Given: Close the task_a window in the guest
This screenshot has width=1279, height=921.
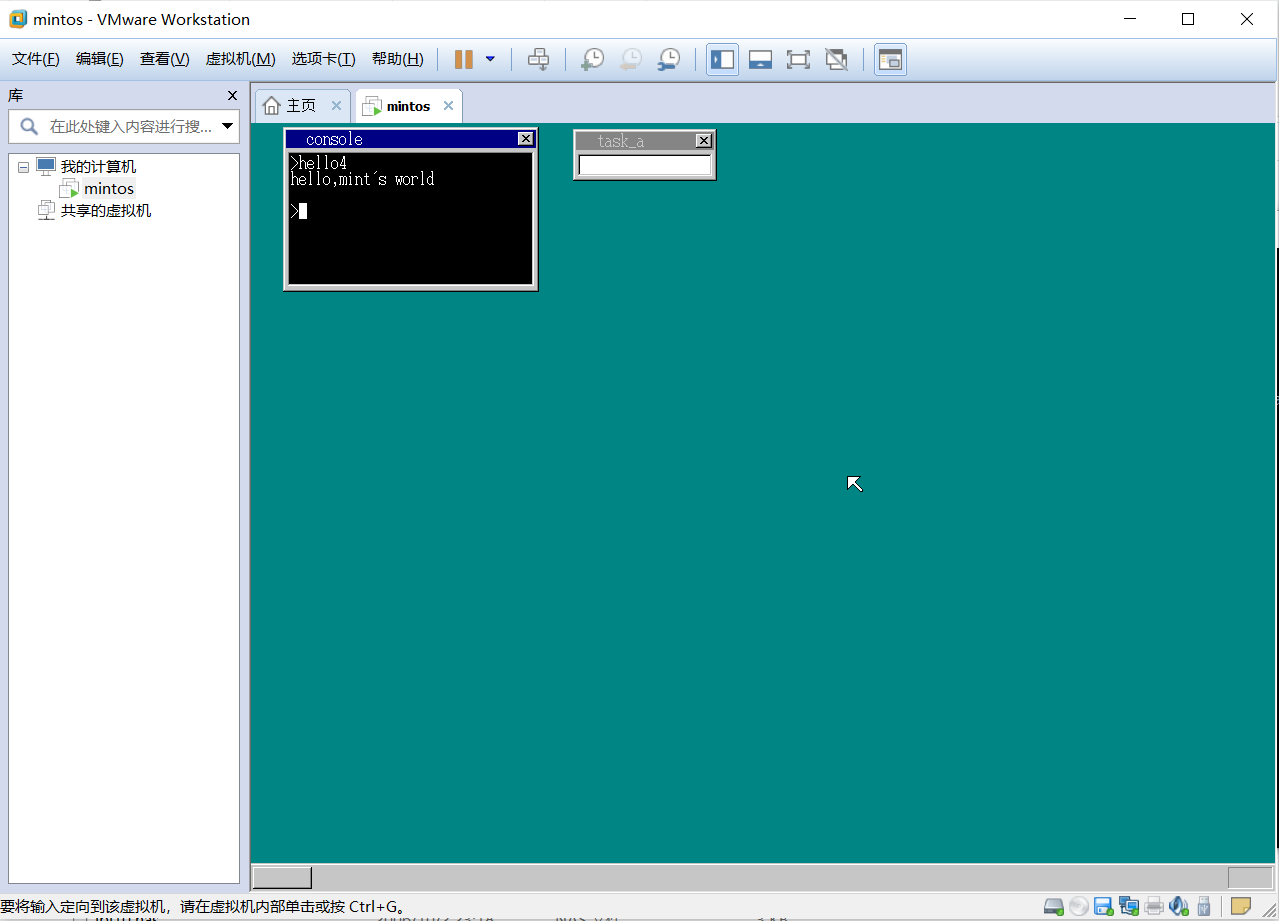Looking at the screenshot, I should [704, 141].
